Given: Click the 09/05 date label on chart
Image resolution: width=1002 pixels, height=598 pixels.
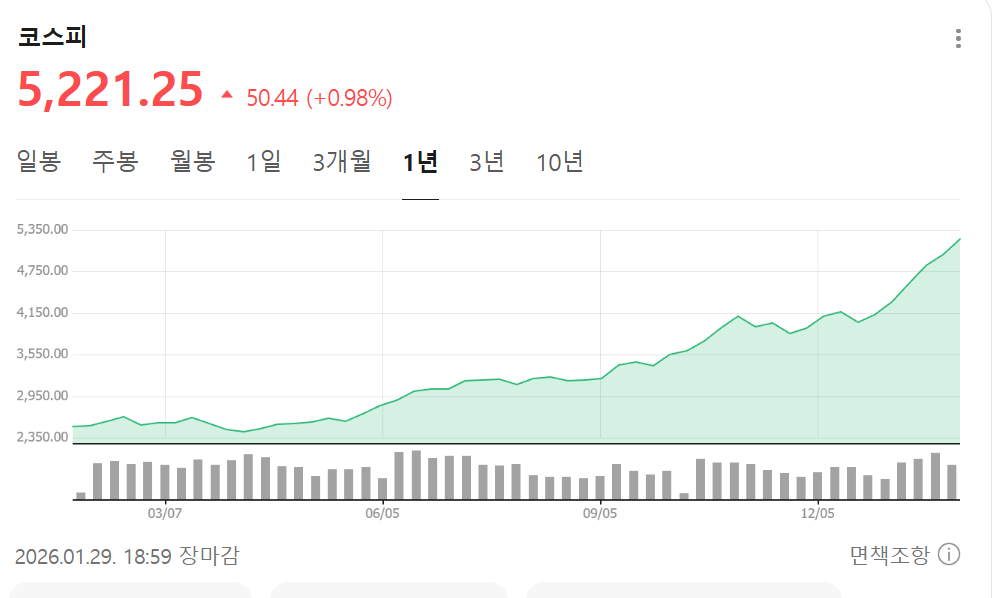Looking at the screenshot, I should click(x=600, y=513).
